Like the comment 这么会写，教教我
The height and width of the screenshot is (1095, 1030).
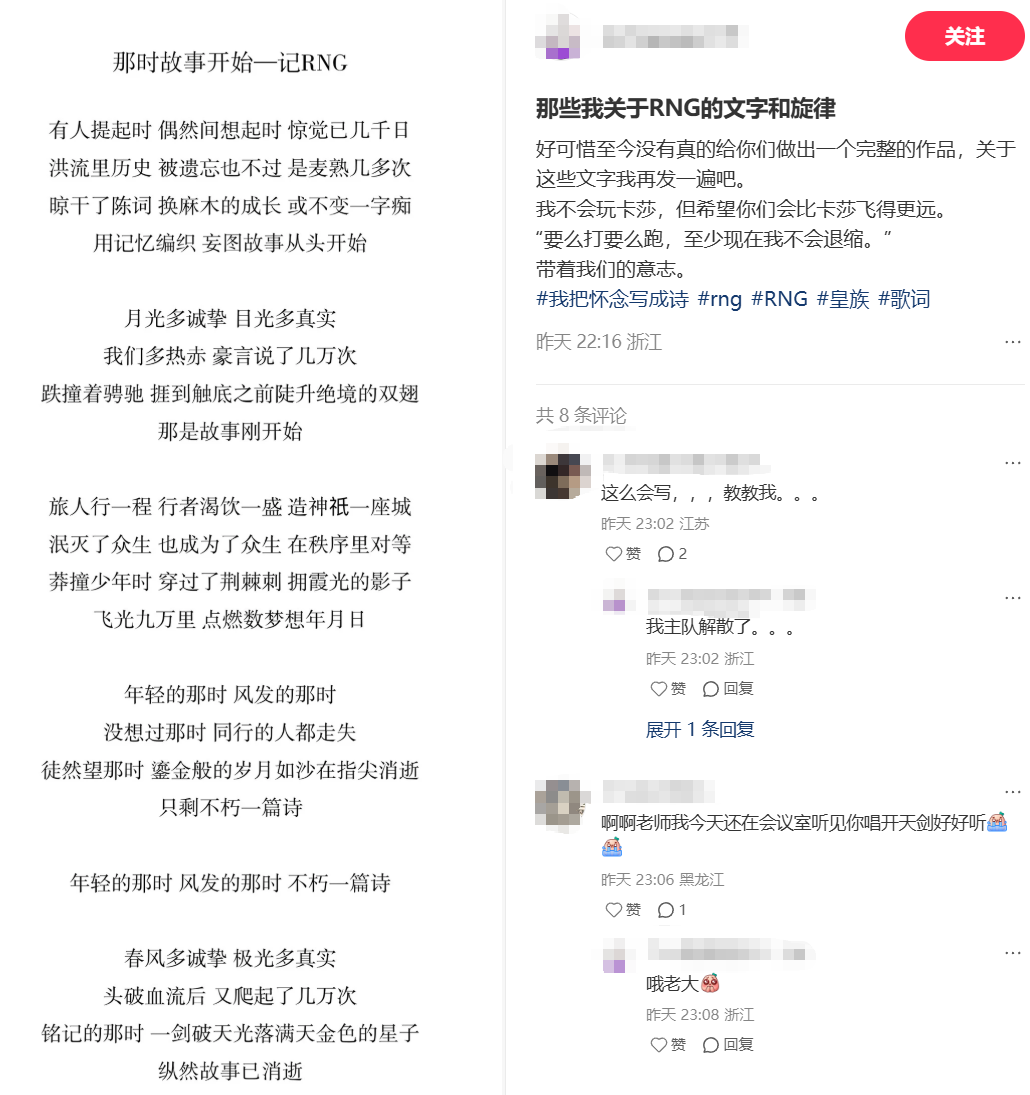623,554
